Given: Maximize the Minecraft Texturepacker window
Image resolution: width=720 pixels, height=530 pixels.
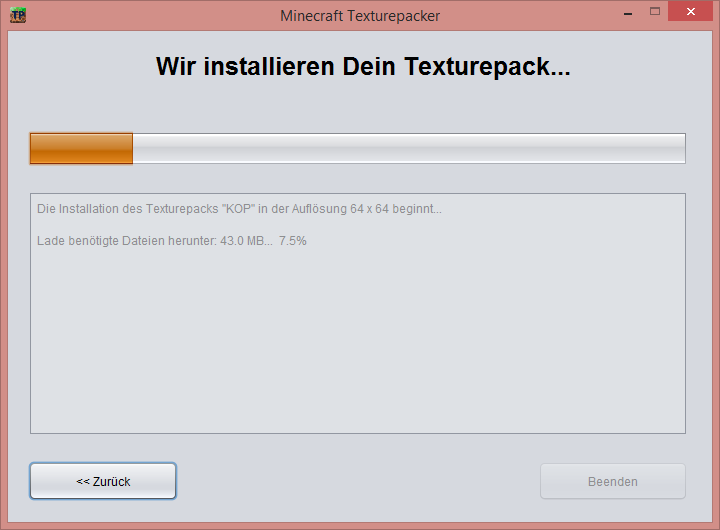Looking at the screenshot, I should (x=655, y=11).
